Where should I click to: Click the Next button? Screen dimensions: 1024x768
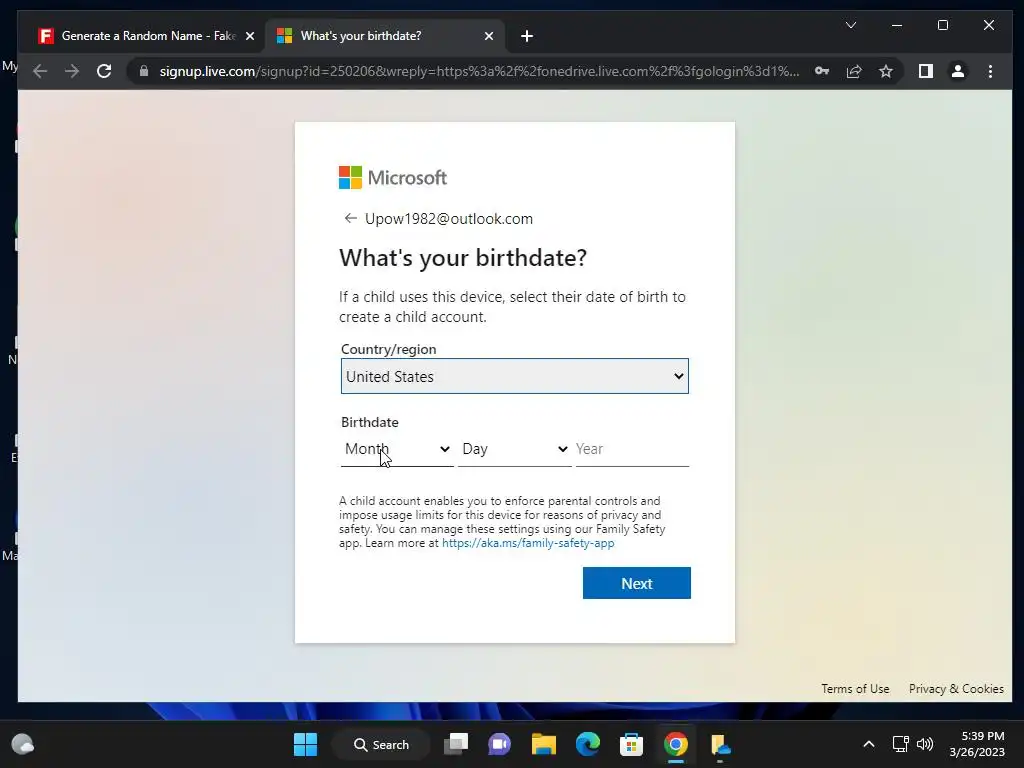637,583
